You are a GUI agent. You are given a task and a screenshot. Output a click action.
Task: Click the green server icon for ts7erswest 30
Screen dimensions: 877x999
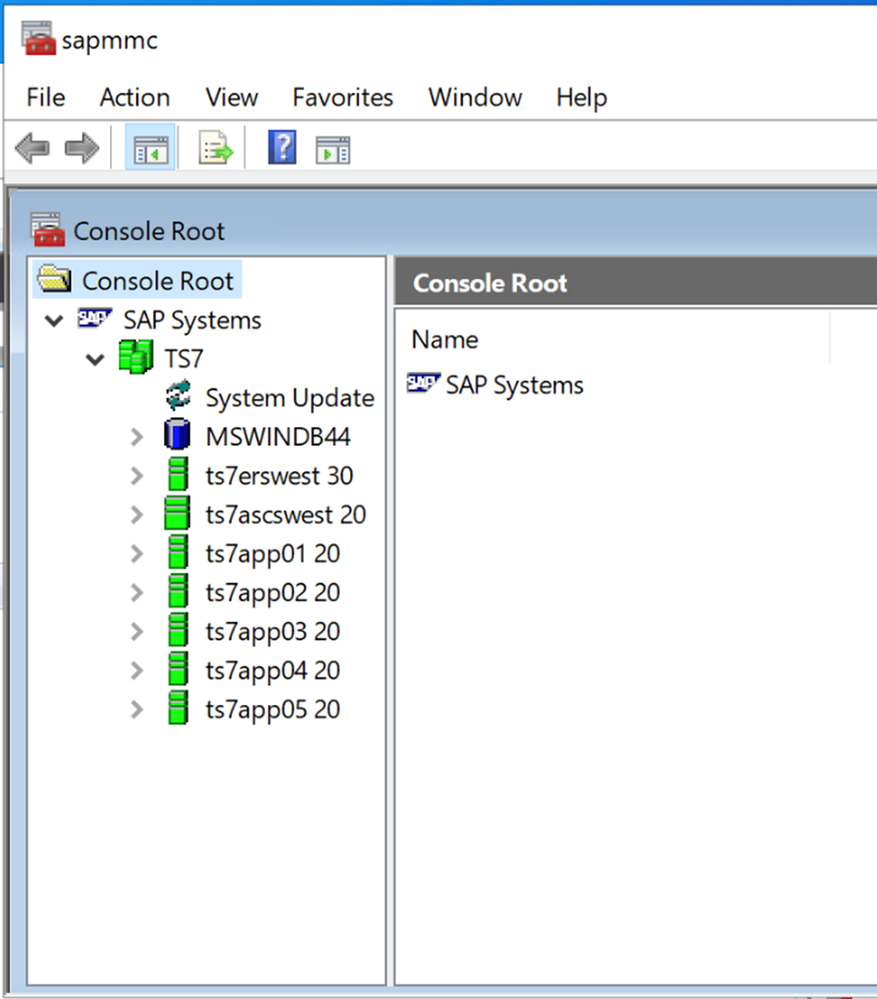pyautogui.click(x=178, y=474)
